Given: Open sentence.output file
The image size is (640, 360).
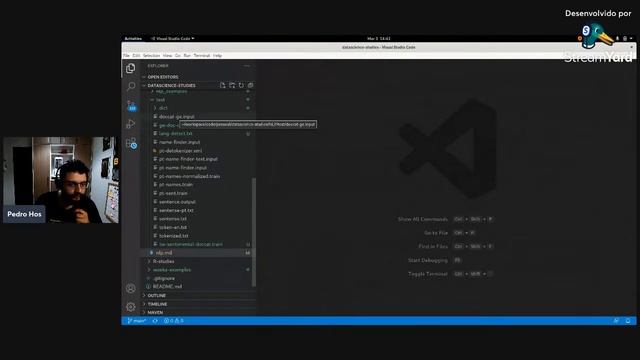Looking at the screenshot, I should point(196,202).
